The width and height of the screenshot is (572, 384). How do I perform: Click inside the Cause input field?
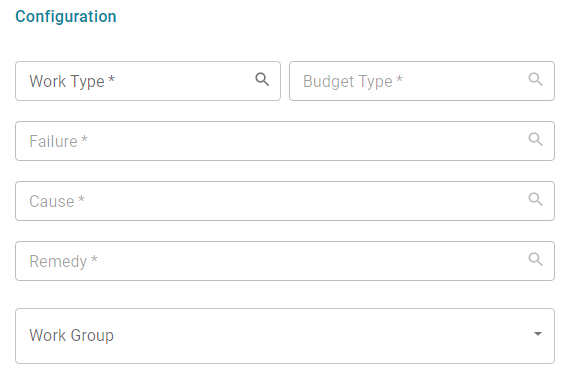[285, 201]
